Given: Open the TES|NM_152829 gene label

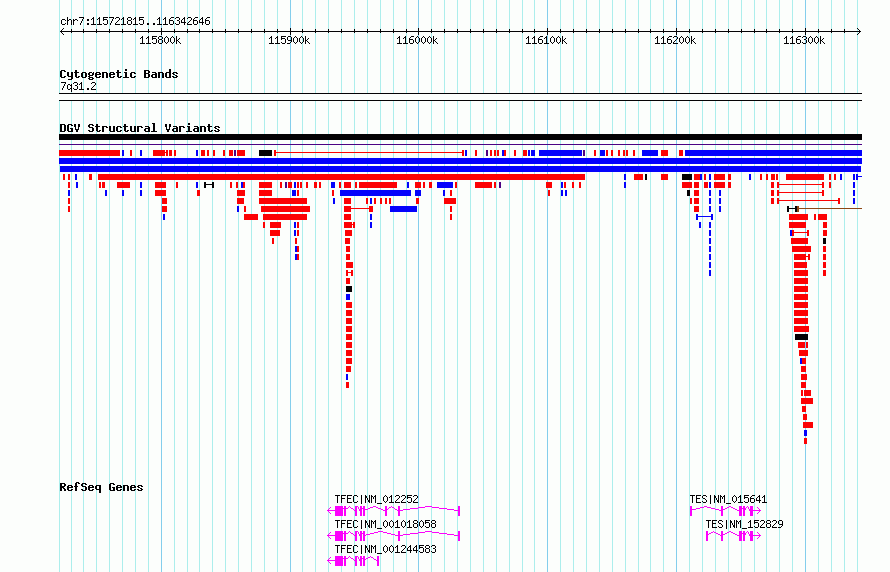Looking at the screenshot, I should 744,524.
